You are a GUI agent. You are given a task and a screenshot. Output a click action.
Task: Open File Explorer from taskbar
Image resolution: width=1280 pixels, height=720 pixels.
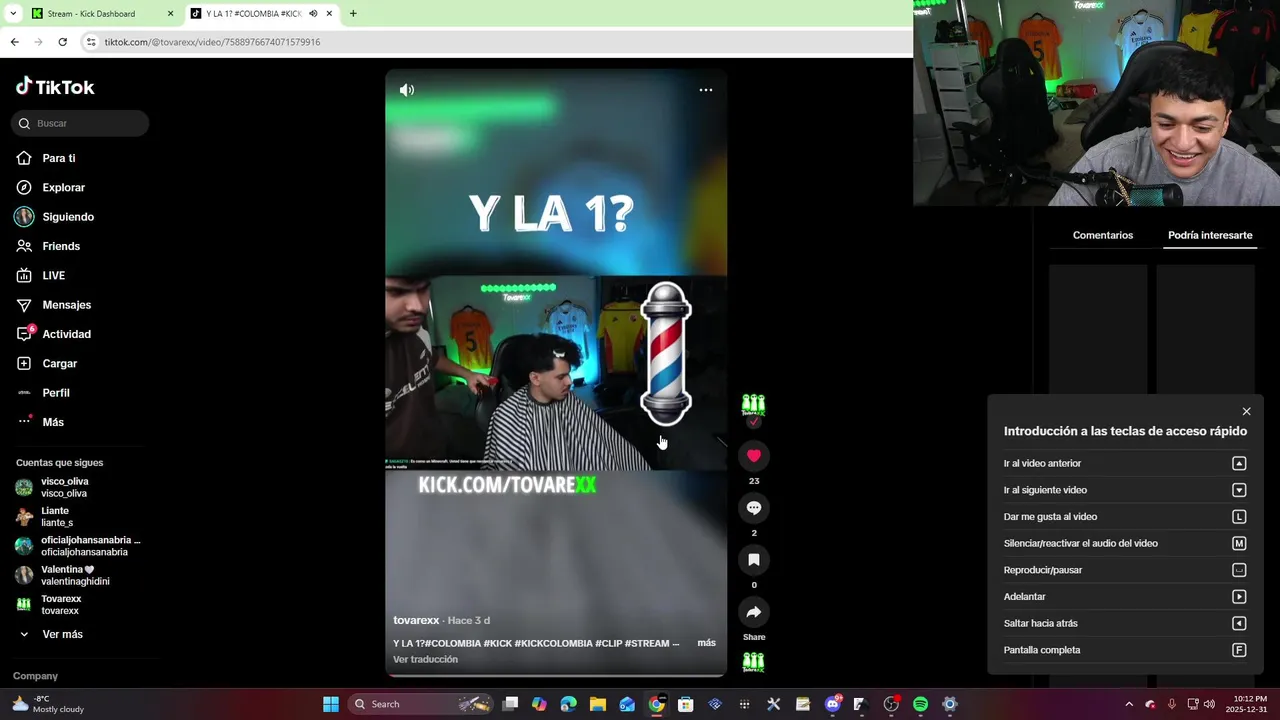click(598, 704)
